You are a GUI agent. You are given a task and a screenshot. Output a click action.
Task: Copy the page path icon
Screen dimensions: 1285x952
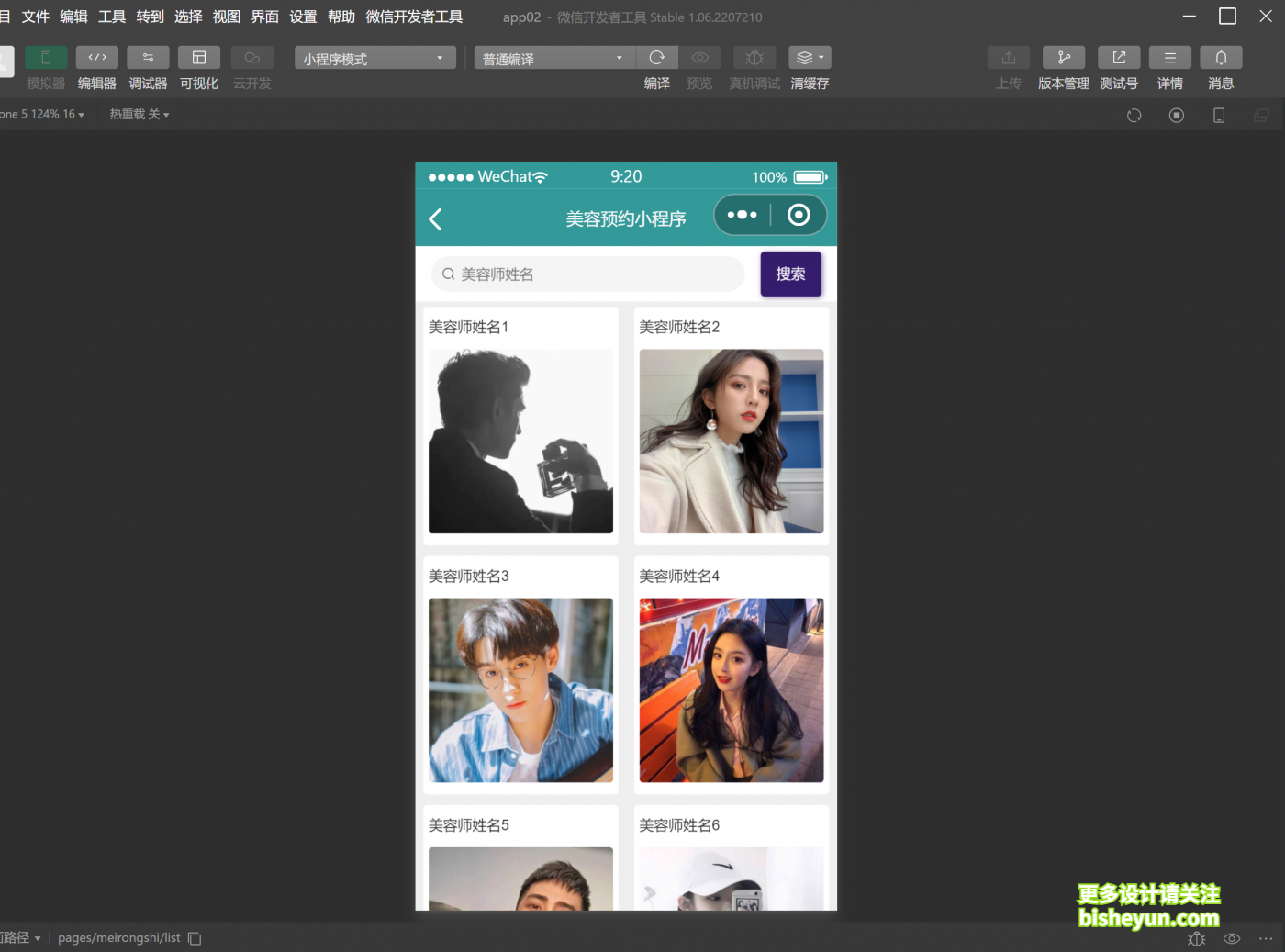195,938
